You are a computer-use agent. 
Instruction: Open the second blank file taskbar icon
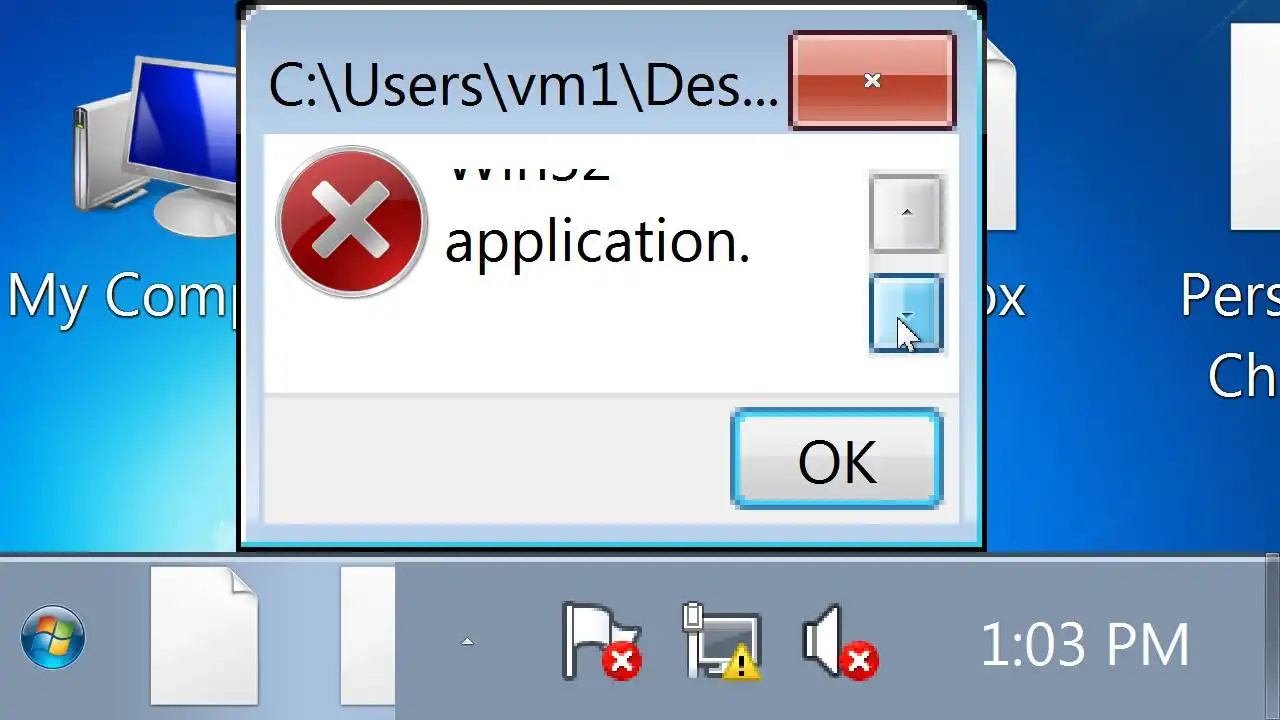367,636
